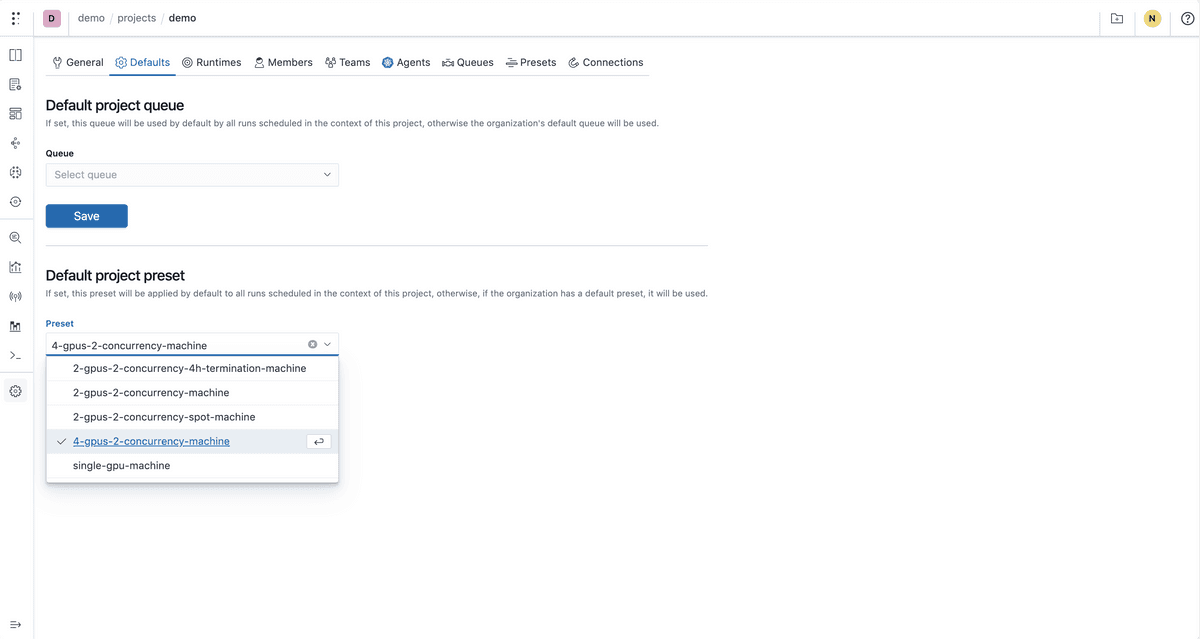Click the demo project breadcrumb
The width and height of the screenshot is (1200, 639).
(182, 18)
